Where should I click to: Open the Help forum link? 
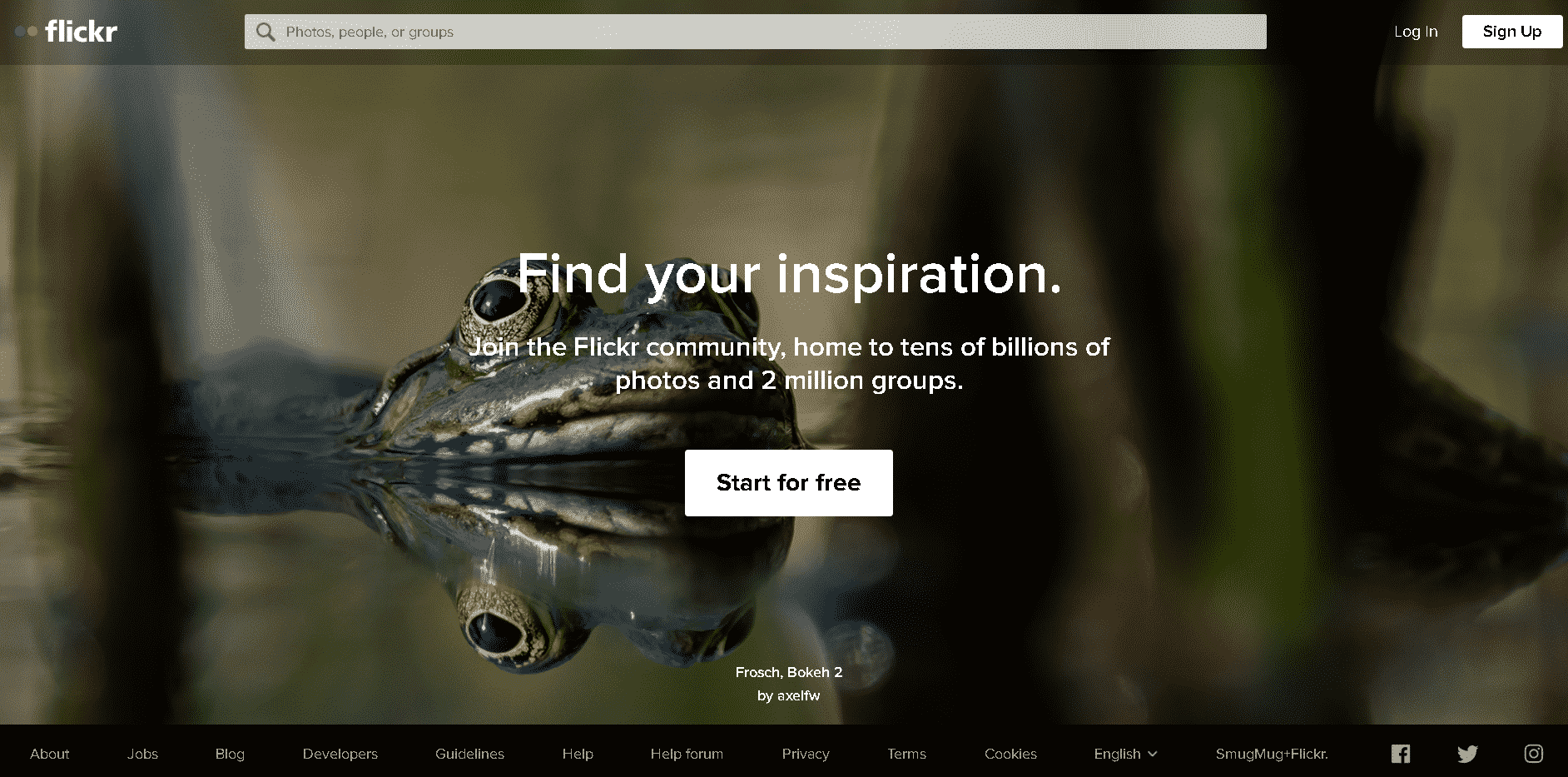pyautogui.click(x=687, y=754)
